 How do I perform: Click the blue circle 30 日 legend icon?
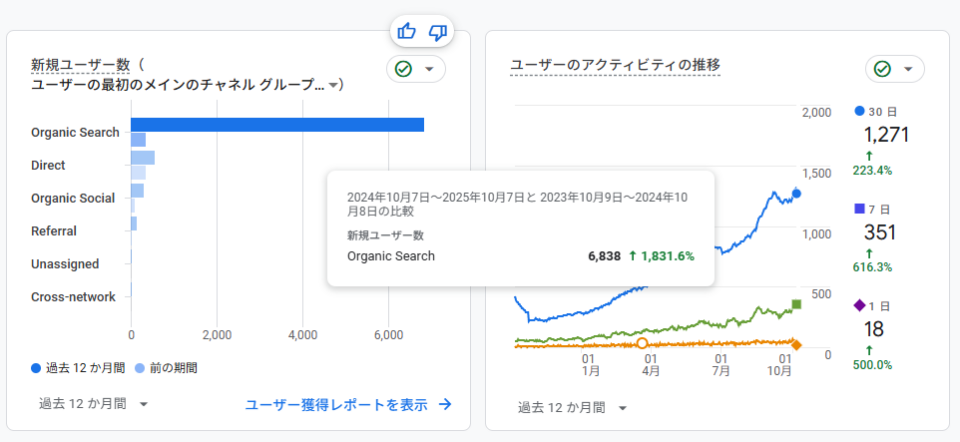(860, 110)
